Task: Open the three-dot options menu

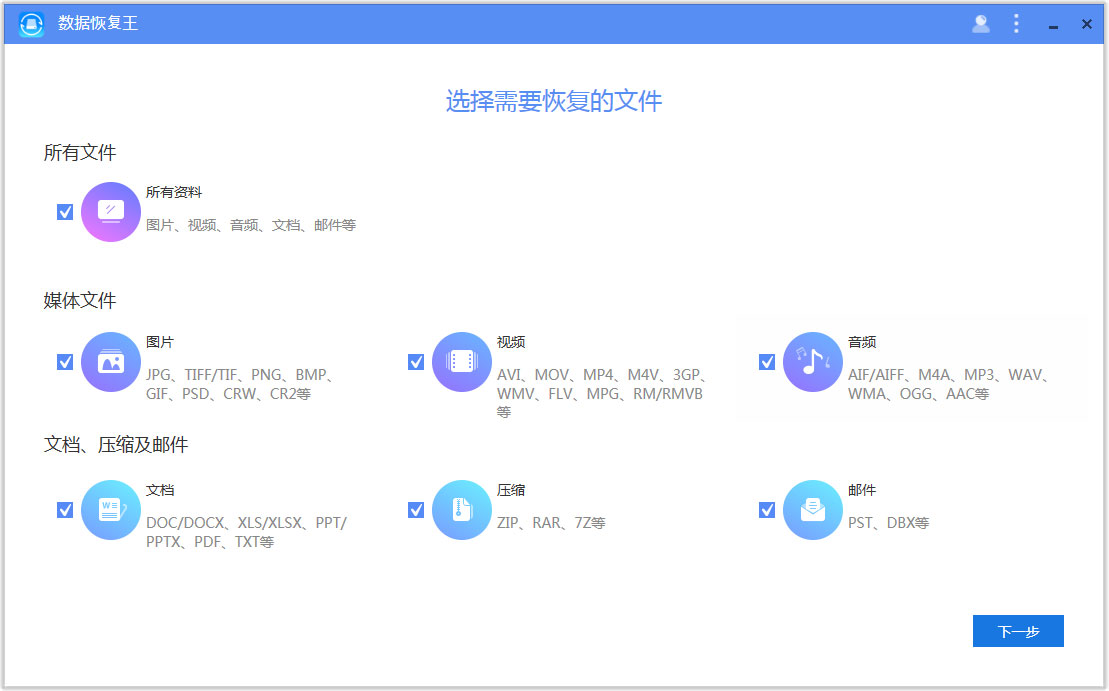Action: [1016, 23]
